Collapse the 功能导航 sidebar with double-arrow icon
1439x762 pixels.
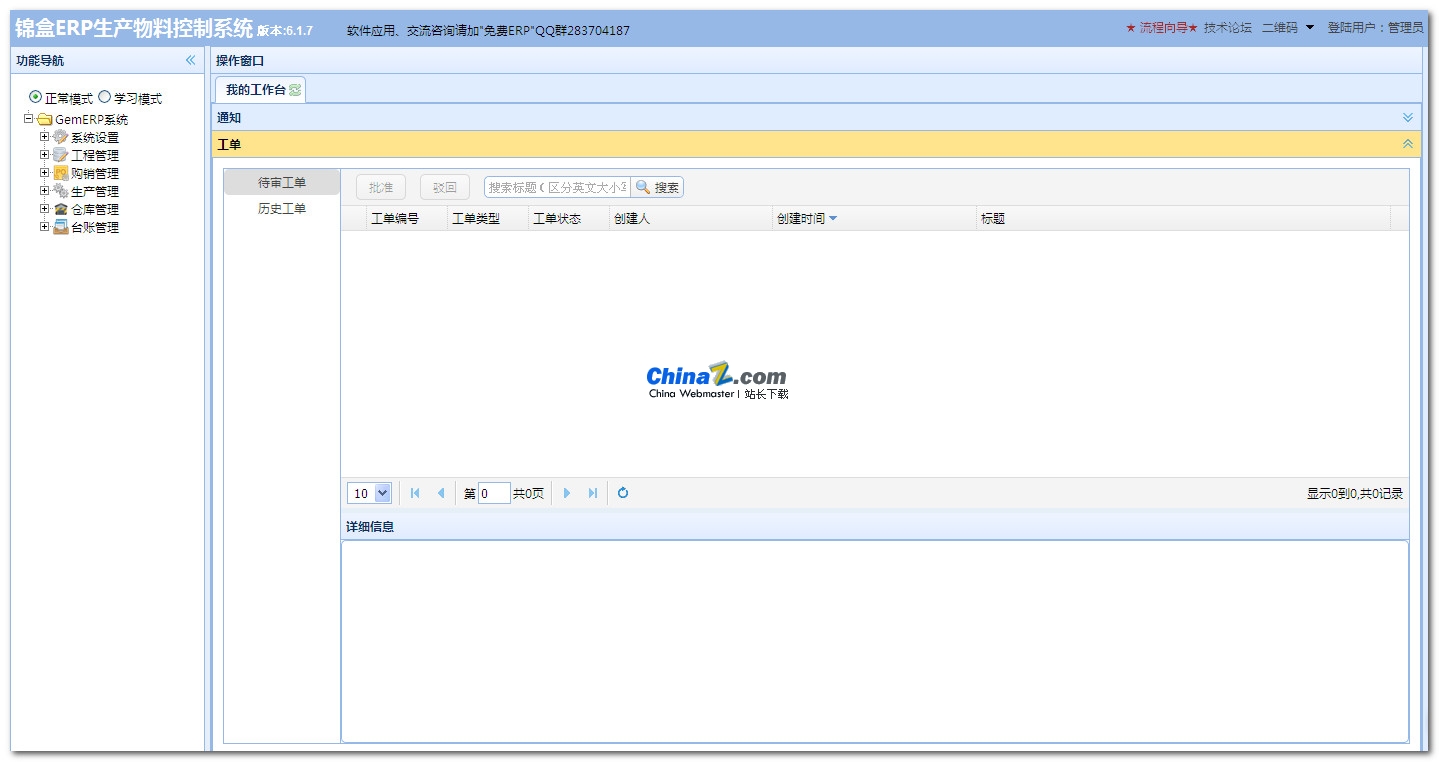pos(190,60)
